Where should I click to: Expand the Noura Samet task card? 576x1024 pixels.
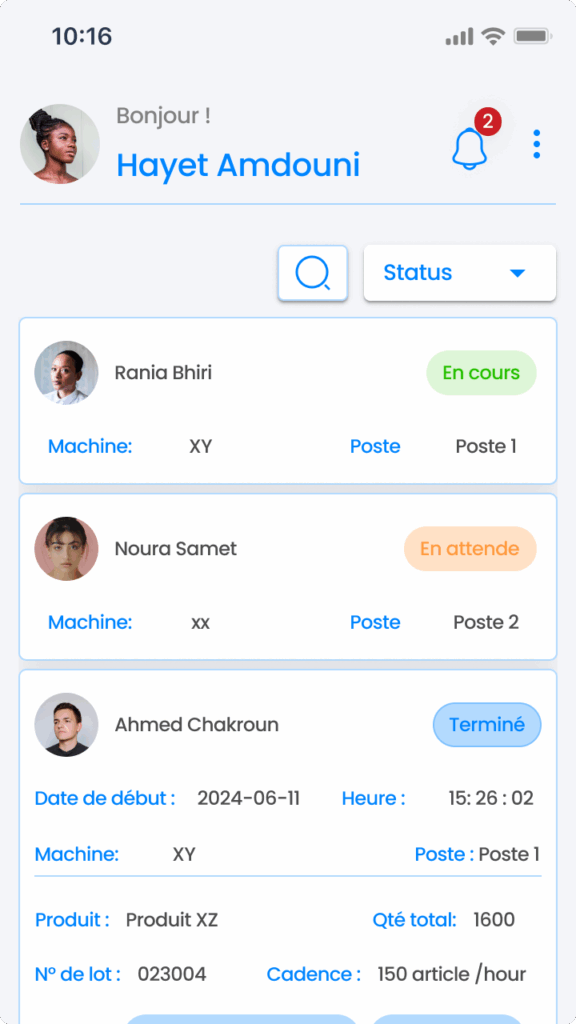(x=288, y=577)
